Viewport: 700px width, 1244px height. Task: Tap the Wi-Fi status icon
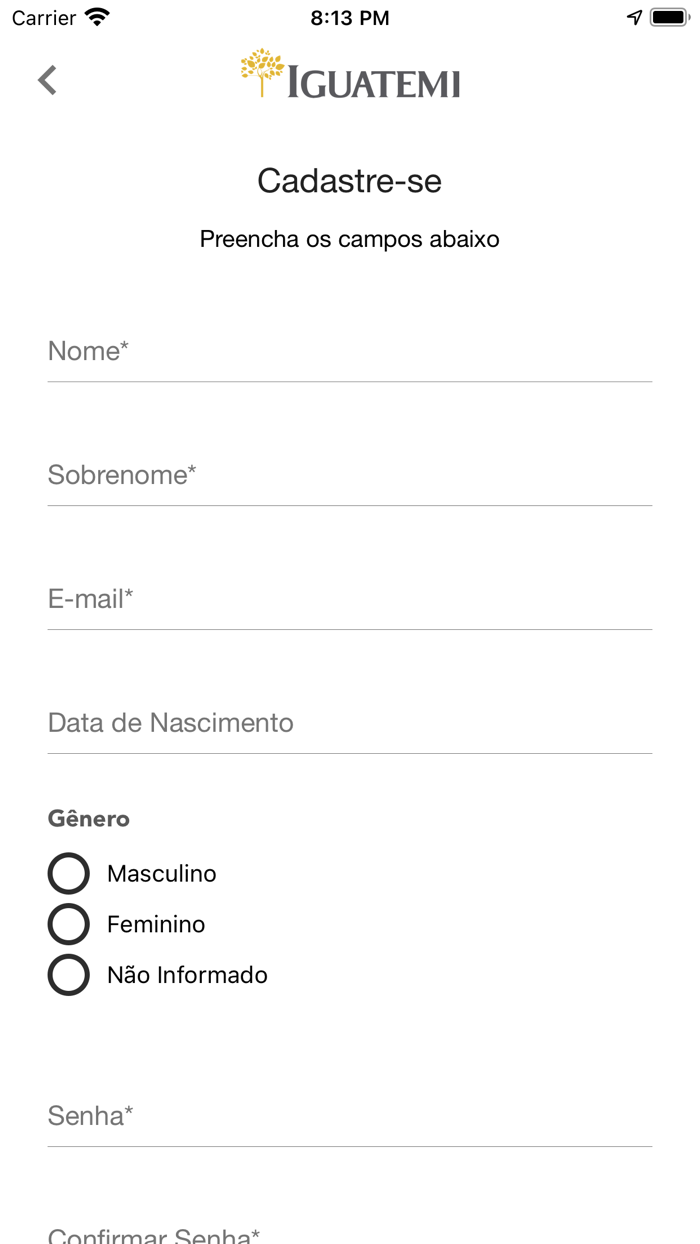[x=97, y=17]
